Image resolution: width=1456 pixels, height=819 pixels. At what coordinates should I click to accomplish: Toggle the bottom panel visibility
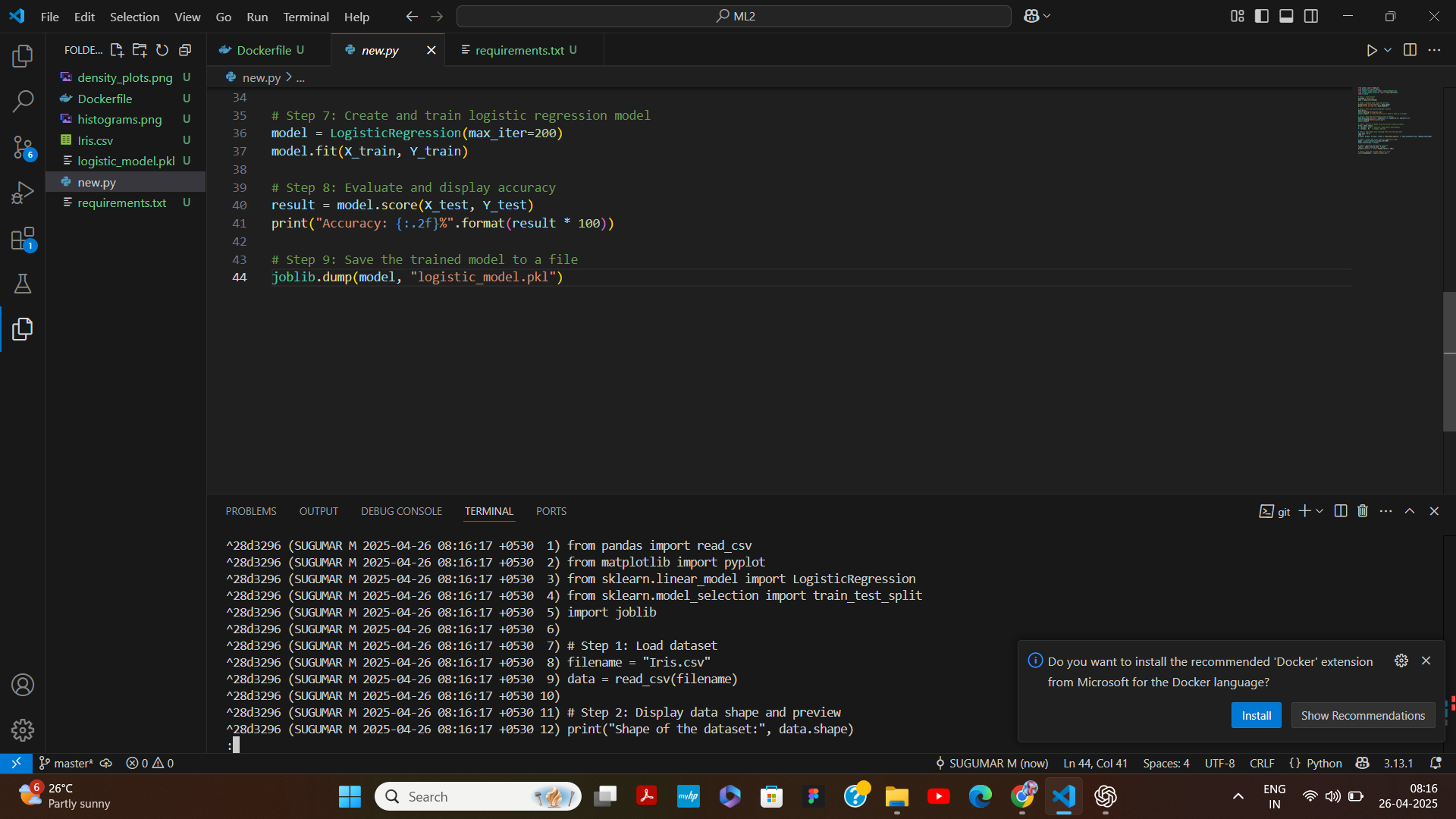1286,16
